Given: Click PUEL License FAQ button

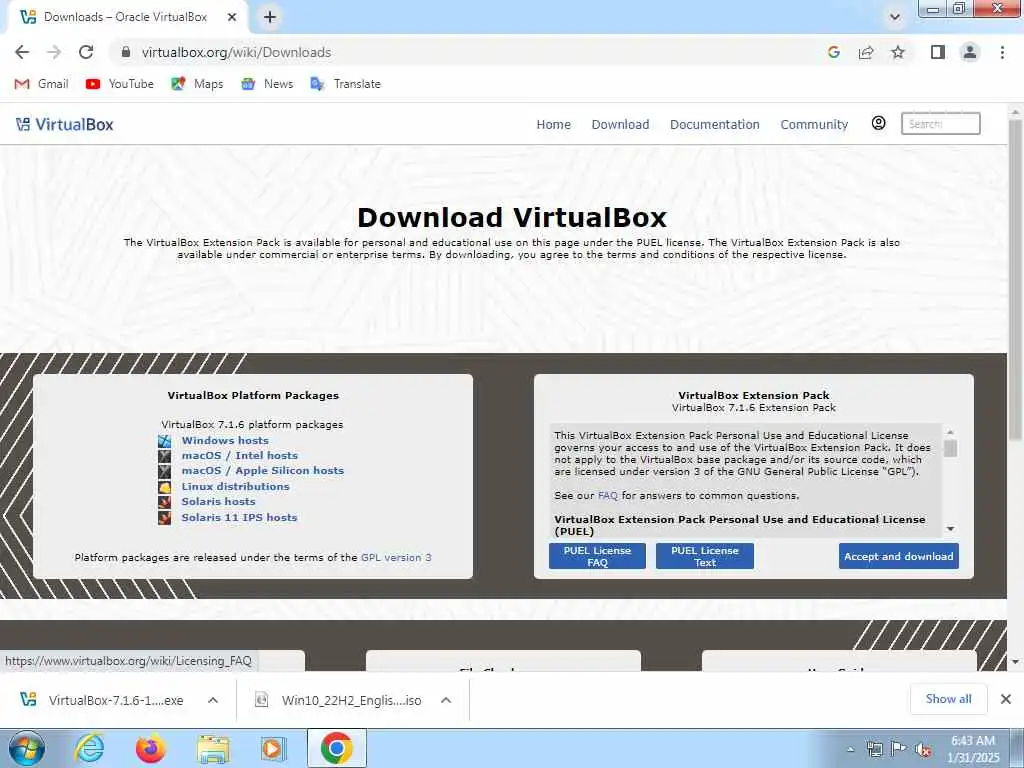Looking at the screenshot, I should coord(597,556).
